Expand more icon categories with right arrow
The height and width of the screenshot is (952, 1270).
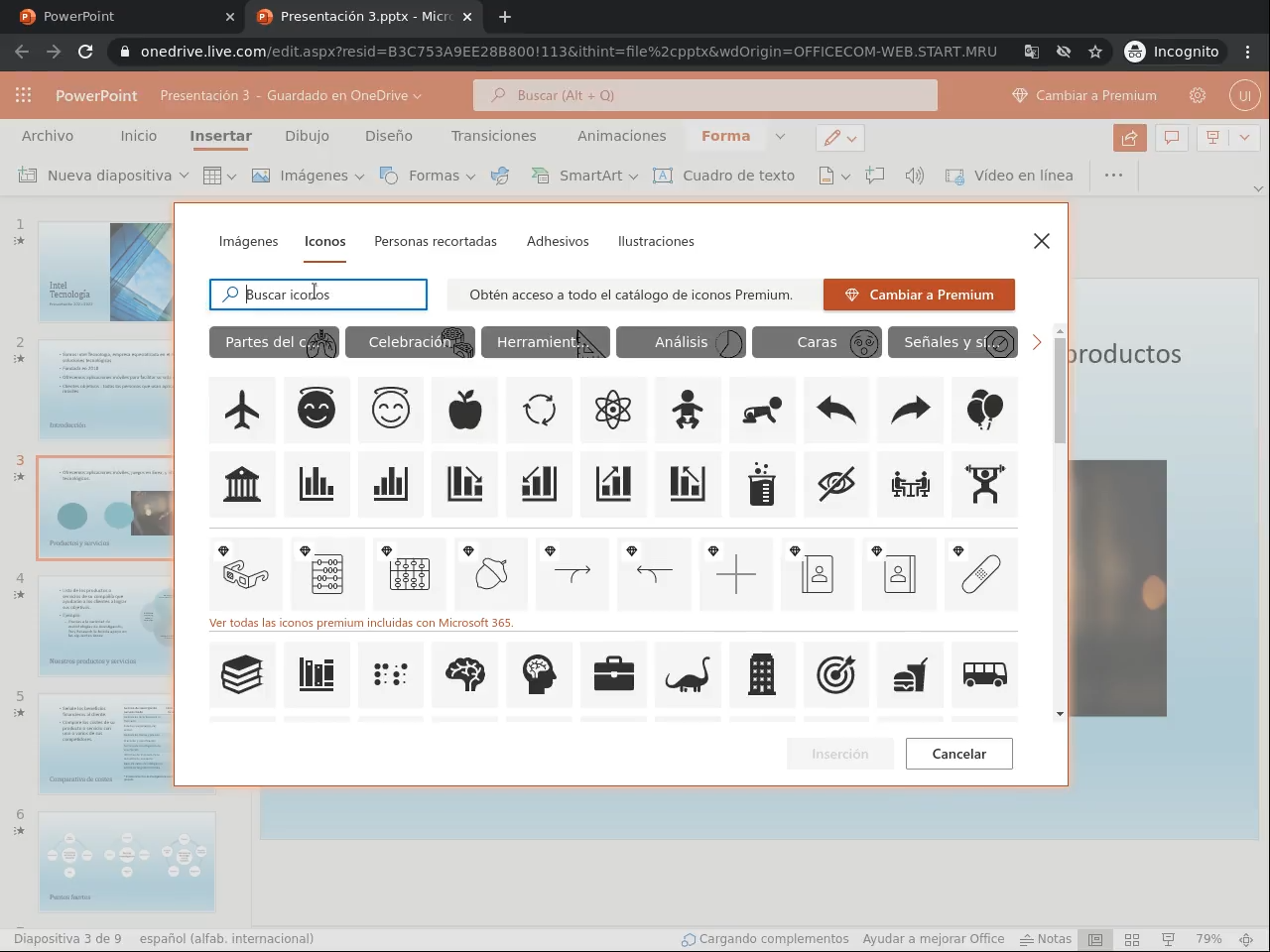[x=1037, y=342]
